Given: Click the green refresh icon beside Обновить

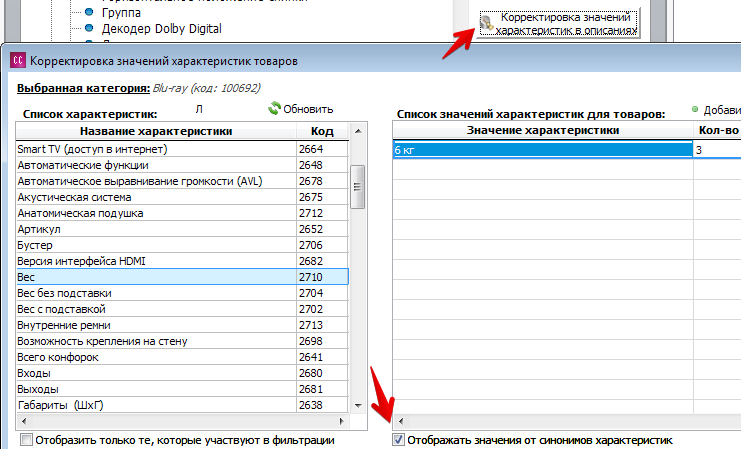Looking at the screenshot, I should click(x=274, y=108).
